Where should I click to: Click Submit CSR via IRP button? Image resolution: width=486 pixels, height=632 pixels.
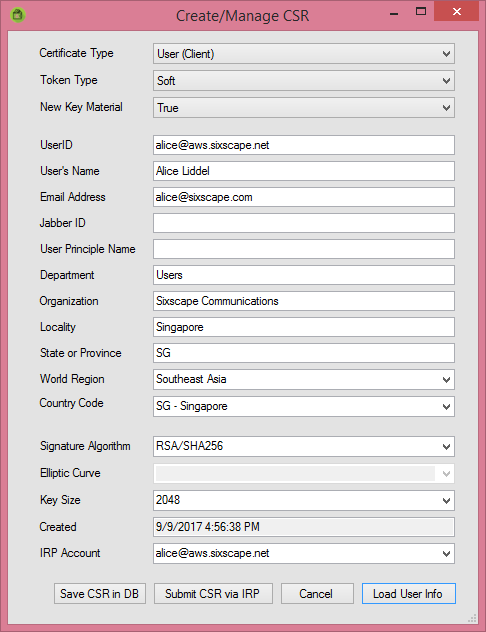tap(213, 594)
